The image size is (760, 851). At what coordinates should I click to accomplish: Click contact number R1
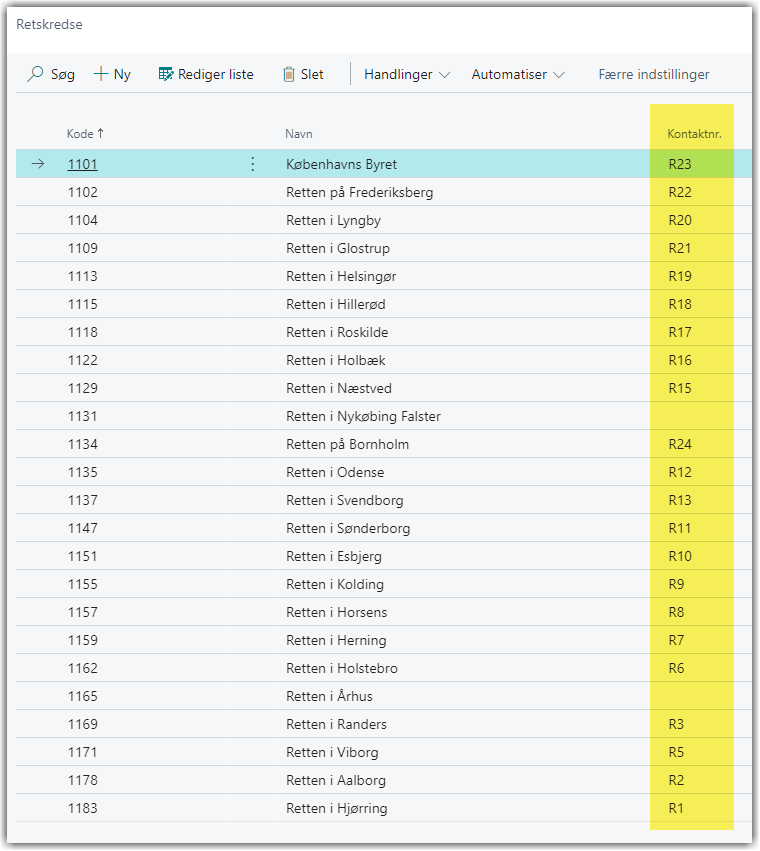[676, 808]
